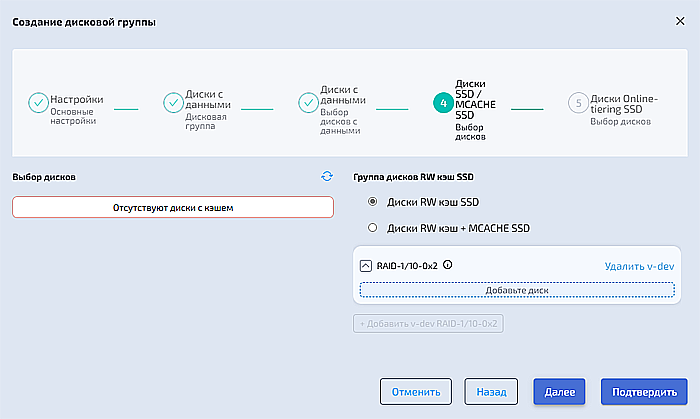This screenshot has width=700, height=419.
Task: Click the Назад button
Action: tap(491, 392)
